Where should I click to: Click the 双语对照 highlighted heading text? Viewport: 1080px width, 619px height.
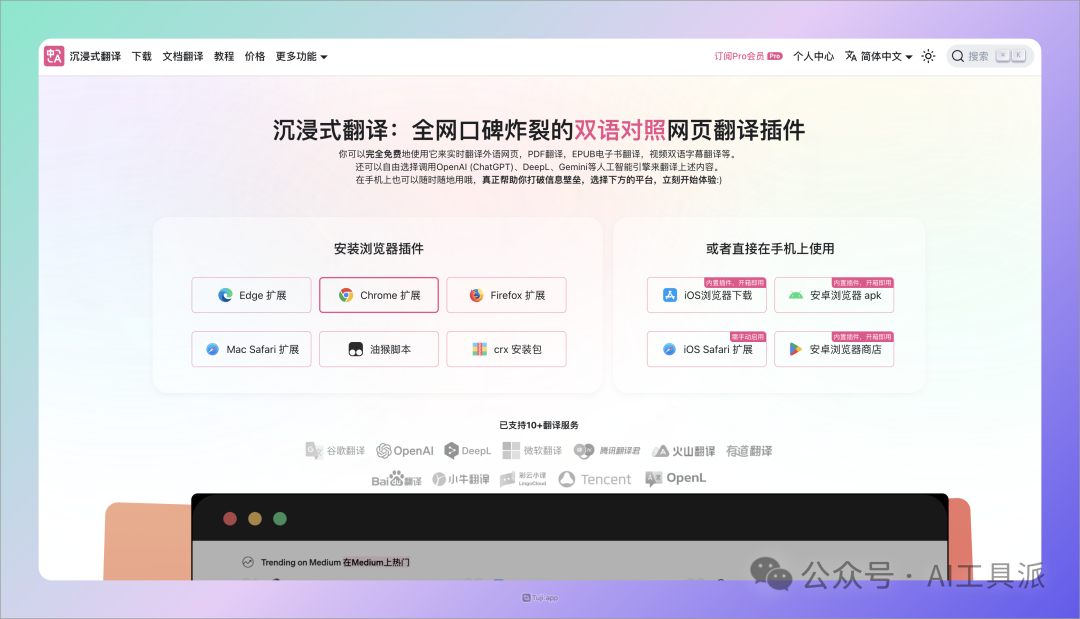coord(620,129)
